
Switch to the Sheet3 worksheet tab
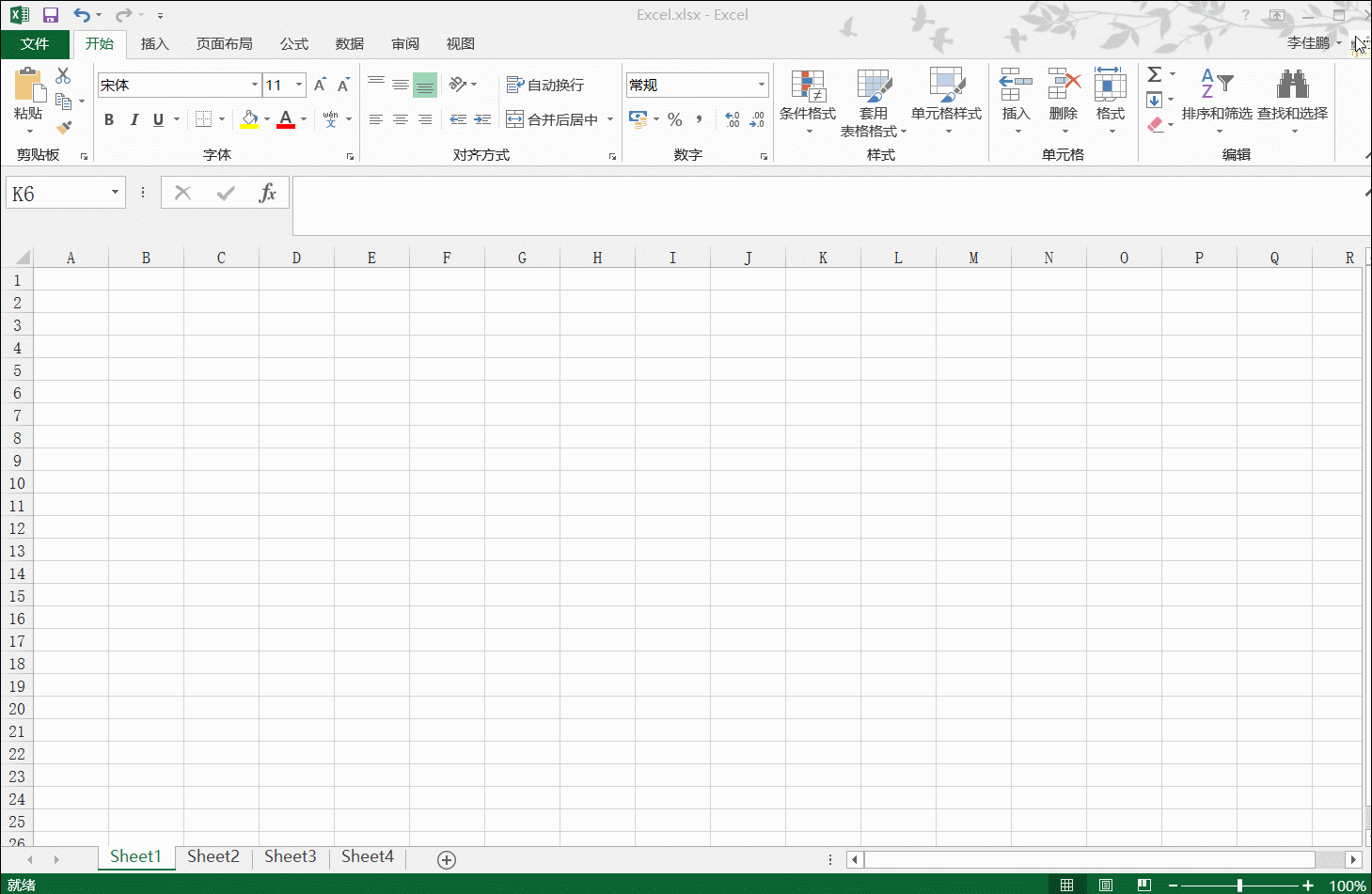pyautogui.click(x=290, y=856)
